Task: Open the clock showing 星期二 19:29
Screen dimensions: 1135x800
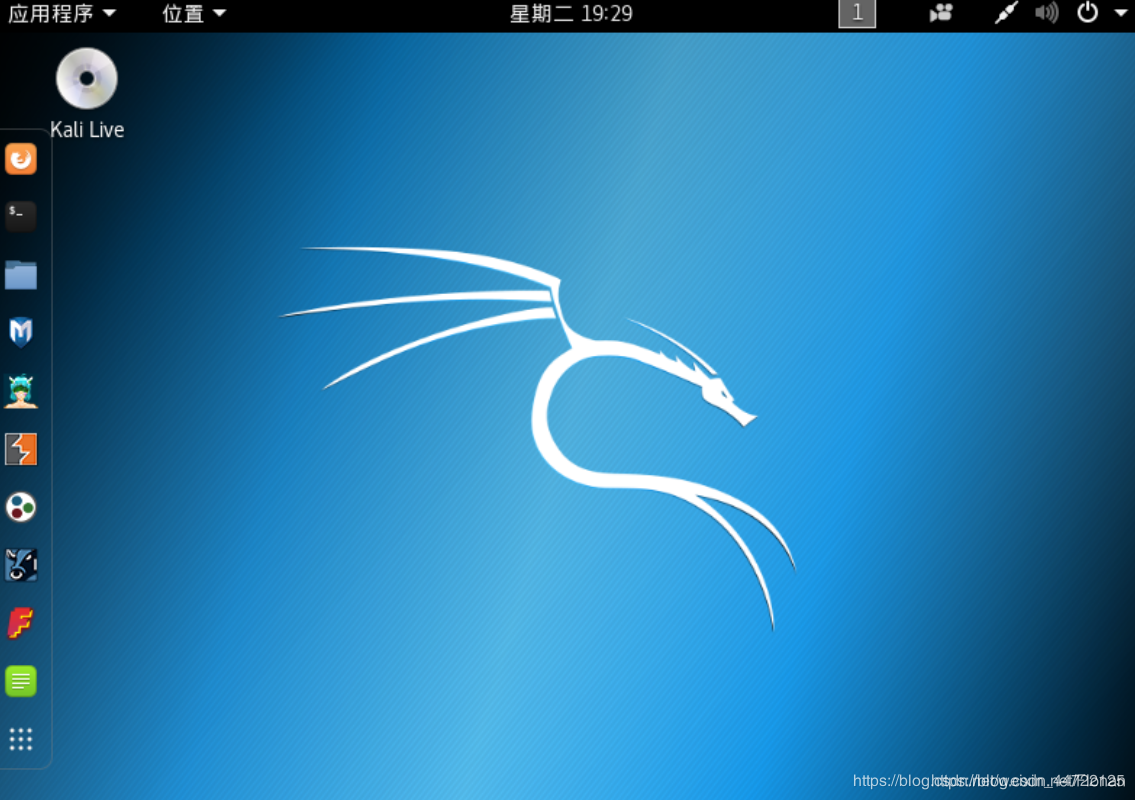Action: (x=570, y=13)
